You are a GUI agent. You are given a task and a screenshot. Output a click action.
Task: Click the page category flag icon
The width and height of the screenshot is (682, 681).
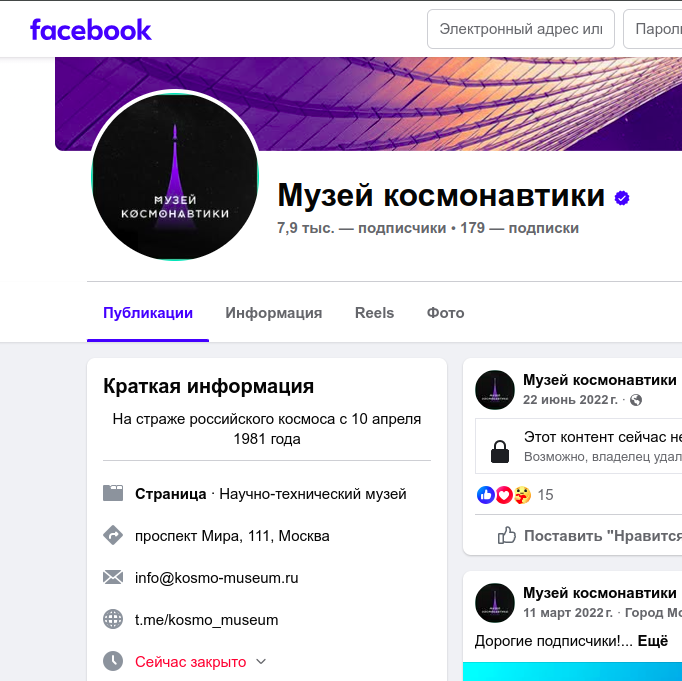113,494
